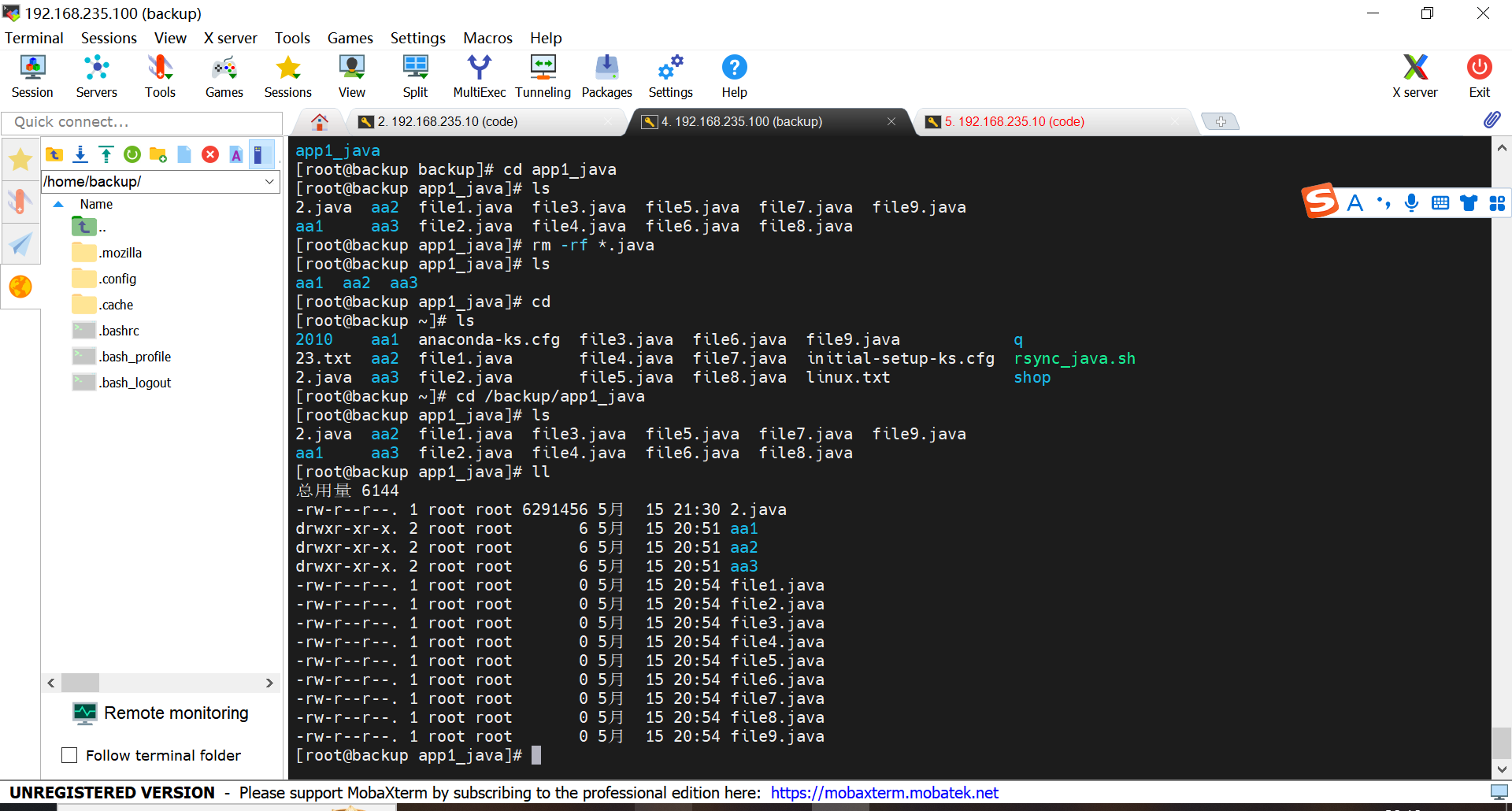Screen dimensions: 1512x811
Task: Enable Follow terminal folder checkbox
Action: [69, 755]
